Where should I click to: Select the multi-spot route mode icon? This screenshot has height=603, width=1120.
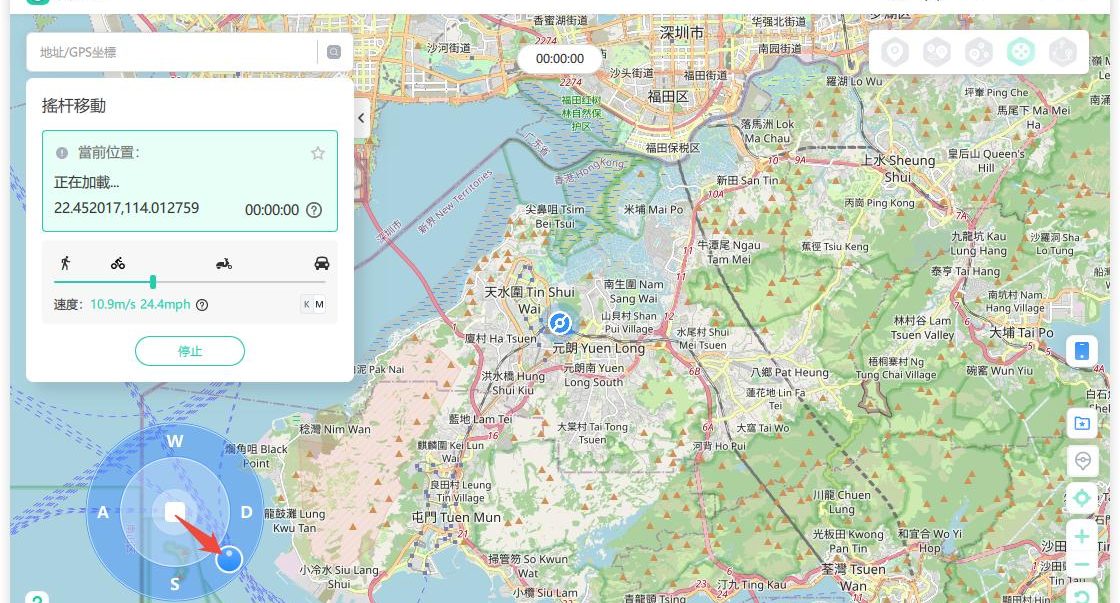coord(978,52)
